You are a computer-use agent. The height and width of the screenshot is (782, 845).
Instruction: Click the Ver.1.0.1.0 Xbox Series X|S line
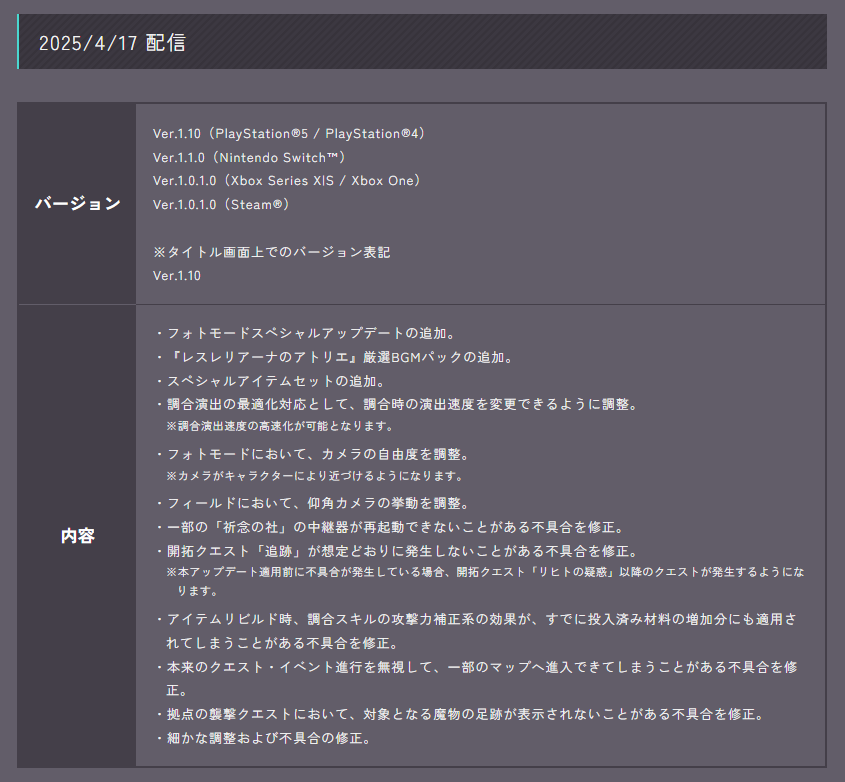tap(286, 181)
